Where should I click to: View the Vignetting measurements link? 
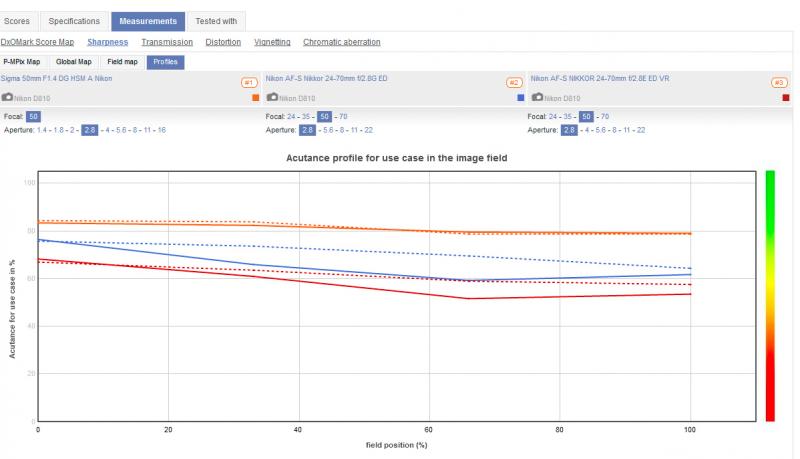coord(272,42)
